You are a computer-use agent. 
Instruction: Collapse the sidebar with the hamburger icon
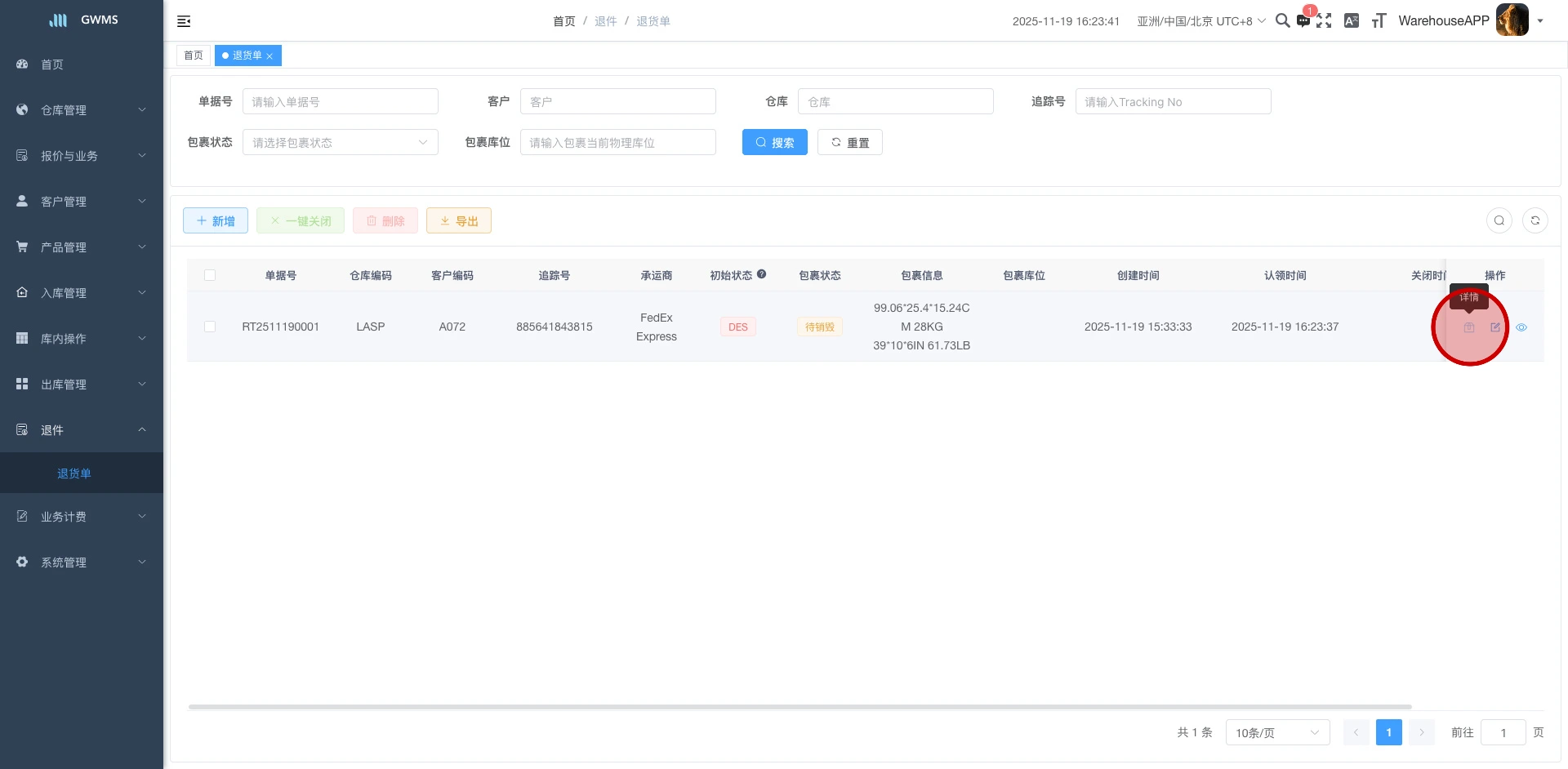(184, 21)
